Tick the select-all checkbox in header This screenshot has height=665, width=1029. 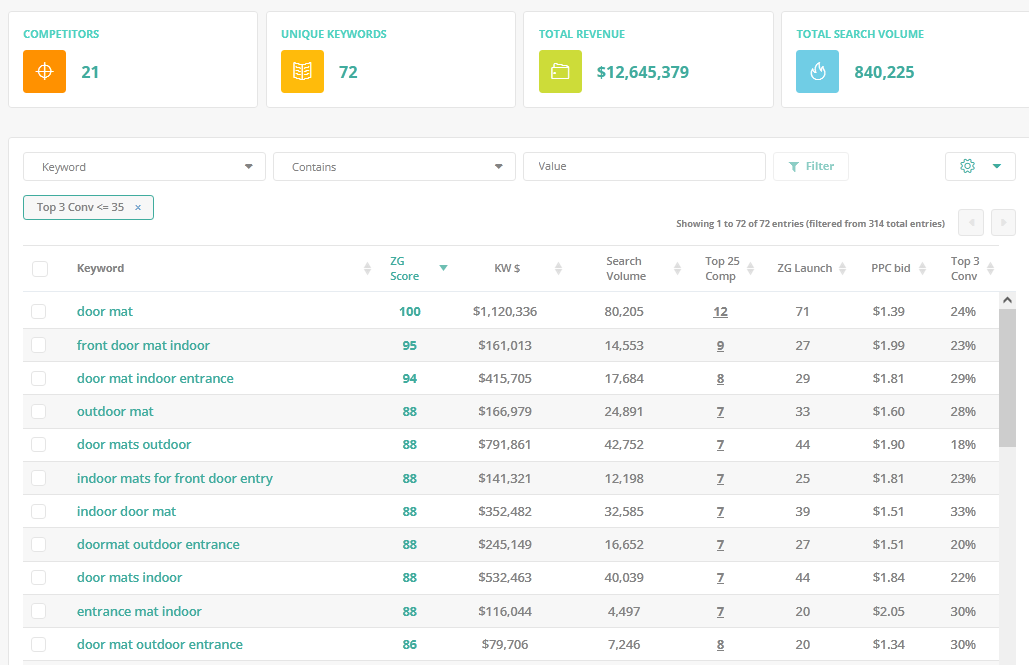[x=40, y=268]
